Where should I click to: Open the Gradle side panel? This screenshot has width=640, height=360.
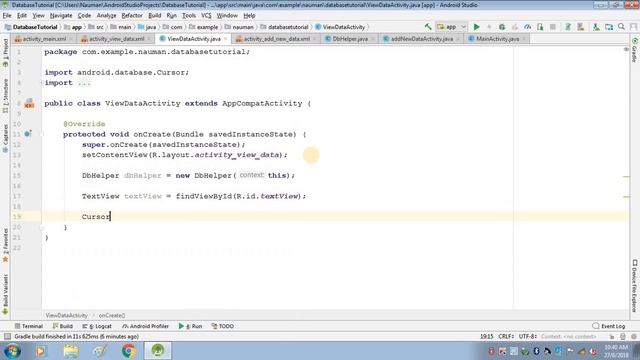pyautogui.click(x=635, y=51)
